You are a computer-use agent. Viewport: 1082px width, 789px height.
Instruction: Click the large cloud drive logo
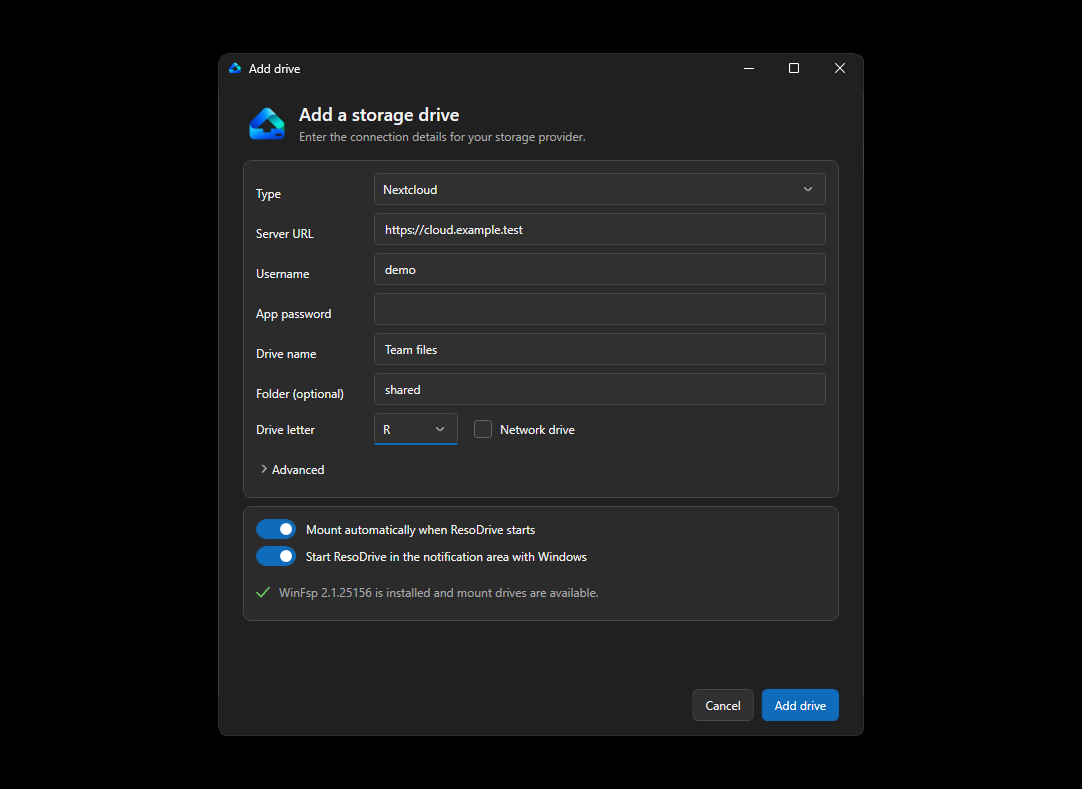(267, 124)
